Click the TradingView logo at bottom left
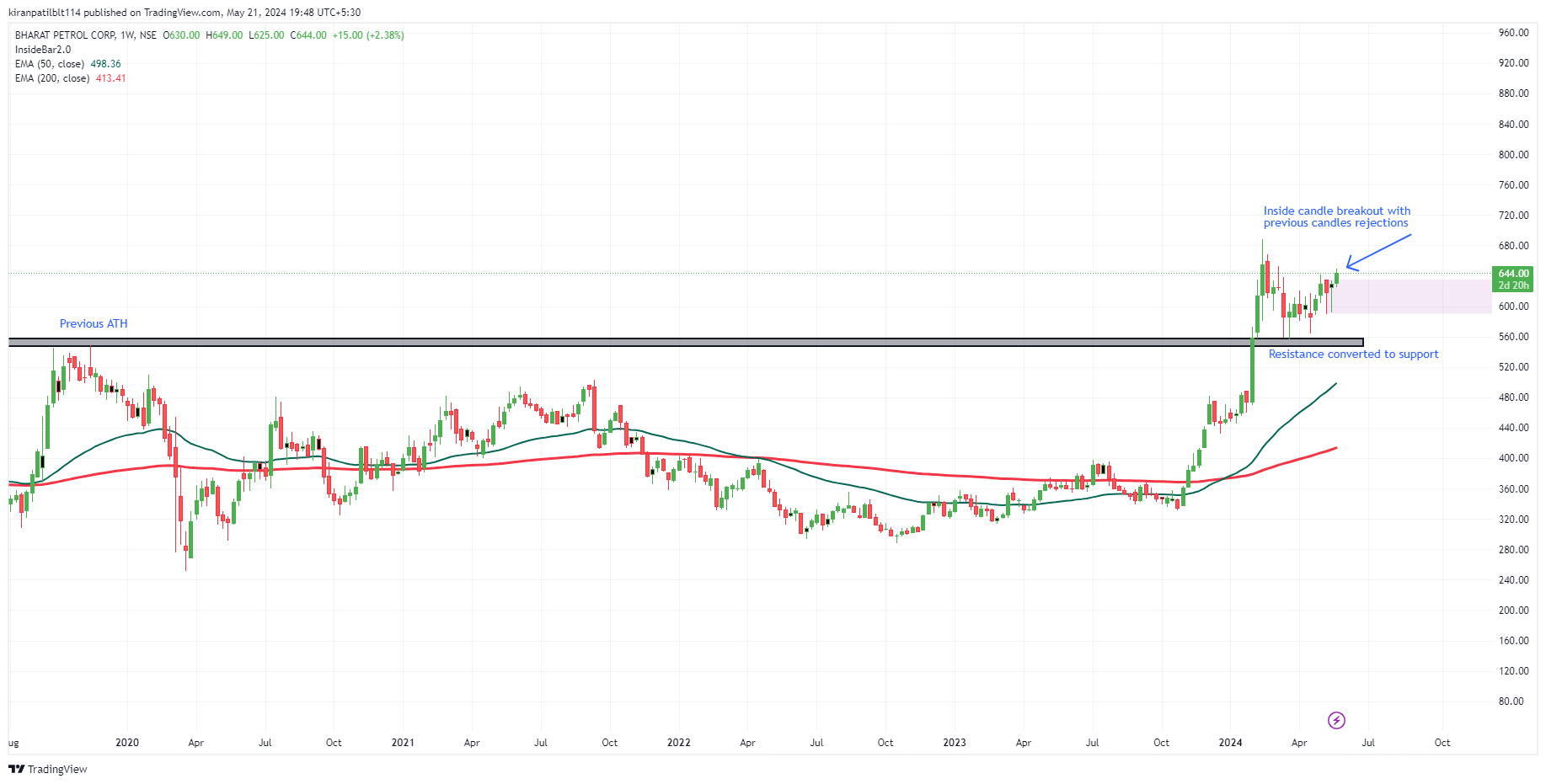 [x=48, y=769]
